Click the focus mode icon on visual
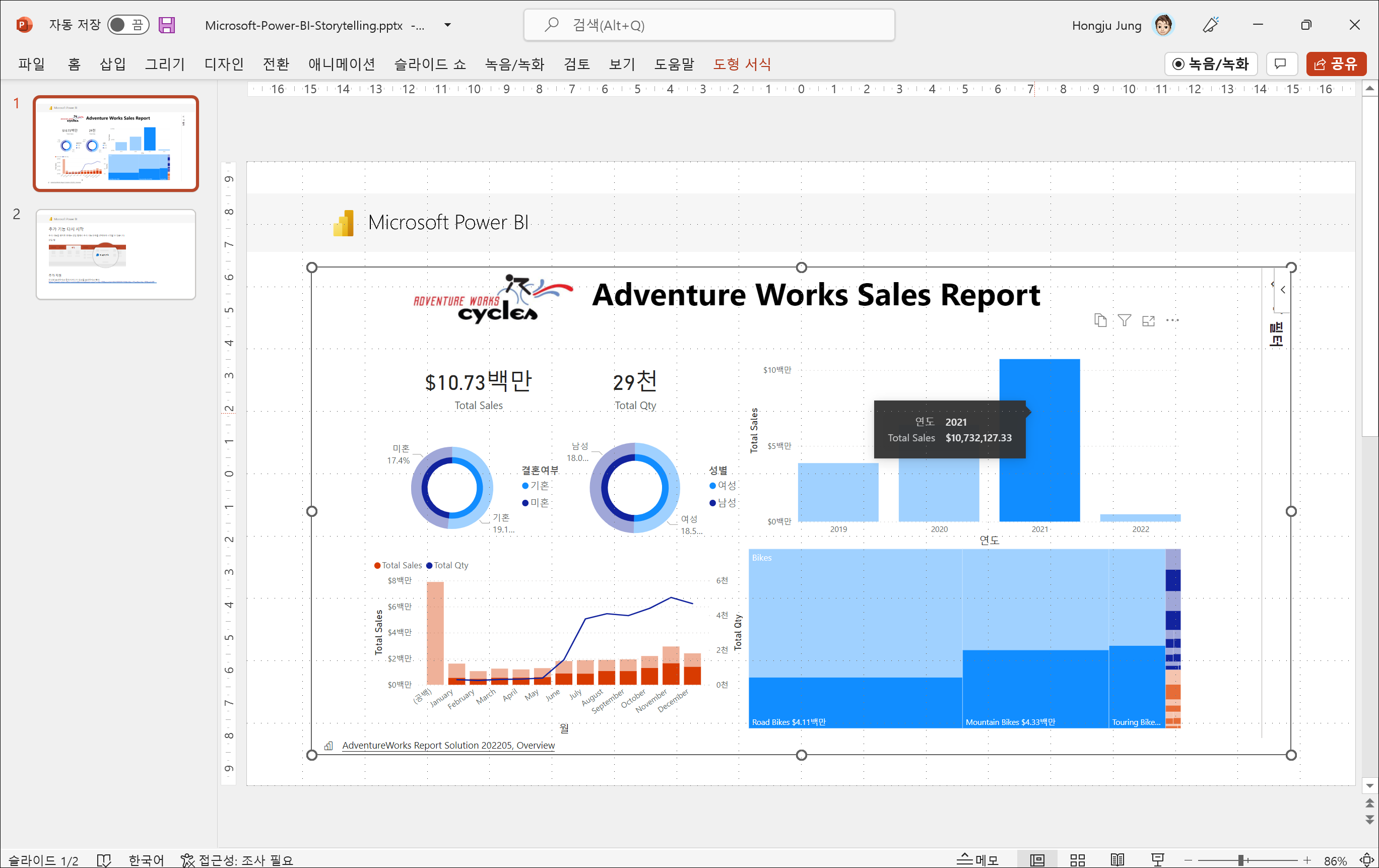Screen dimensions: 1379x868 [1148, 320]
